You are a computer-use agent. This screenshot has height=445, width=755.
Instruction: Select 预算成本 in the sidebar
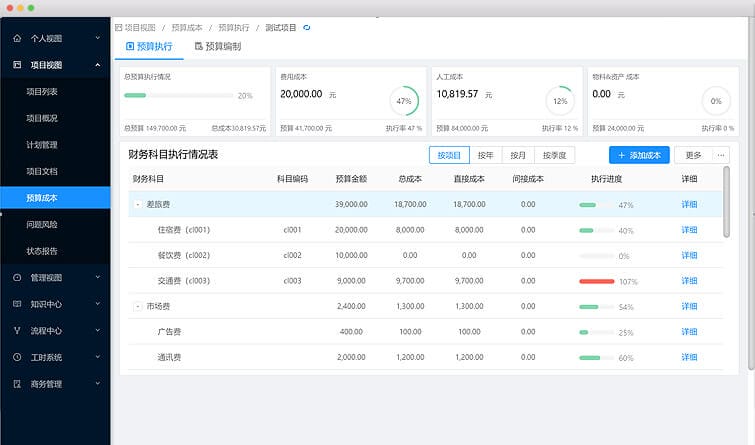point(55,197)
